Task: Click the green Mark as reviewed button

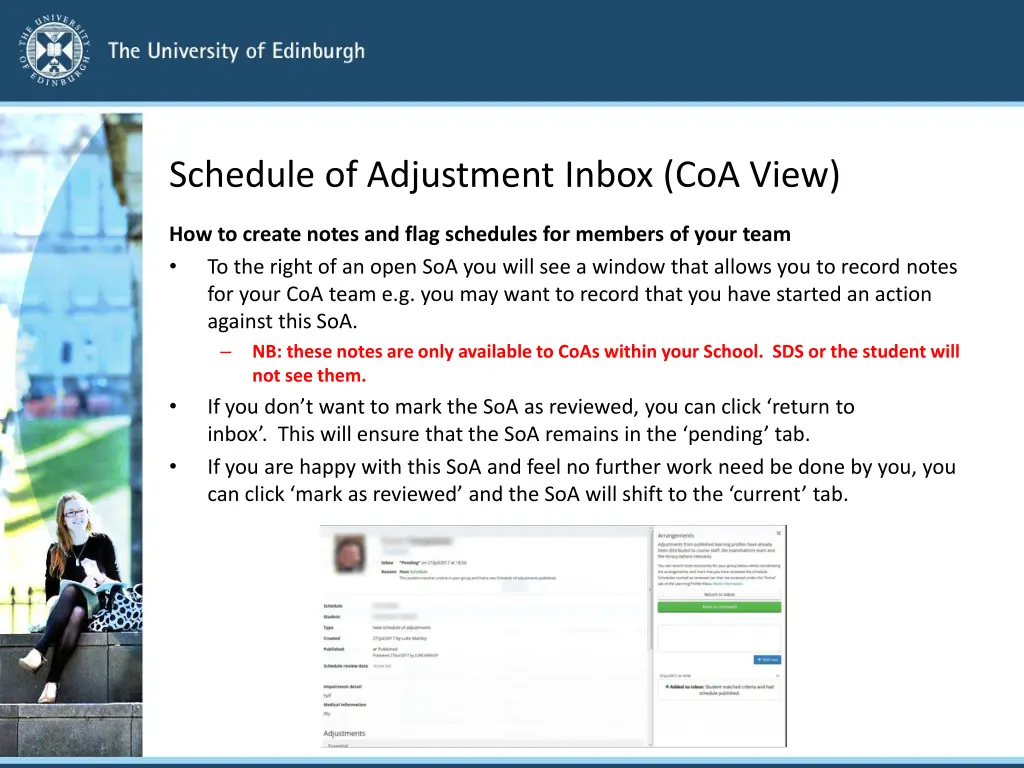Action: tap(719, 607)
